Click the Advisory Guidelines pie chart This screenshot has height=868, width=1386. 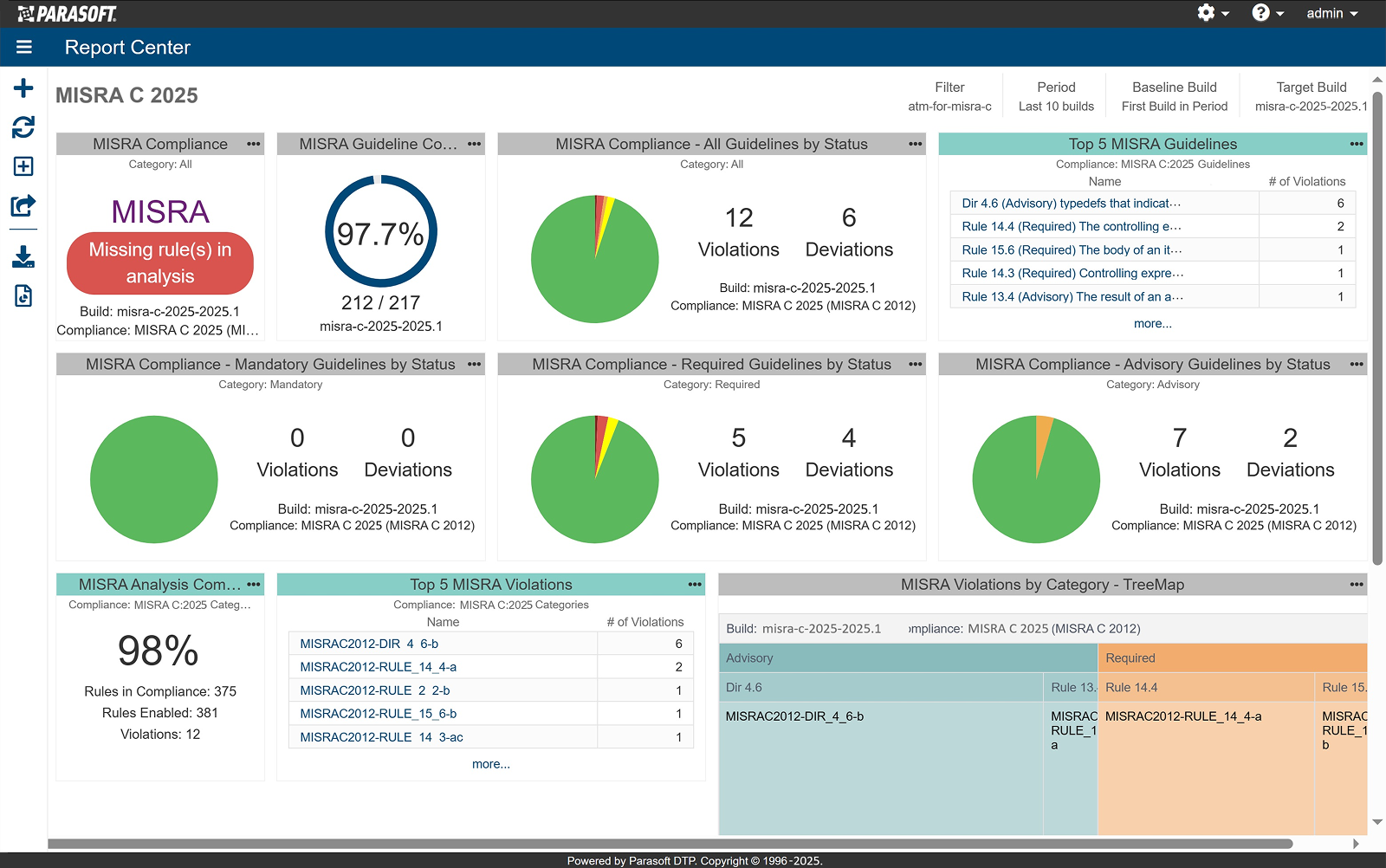(1036, 479)
